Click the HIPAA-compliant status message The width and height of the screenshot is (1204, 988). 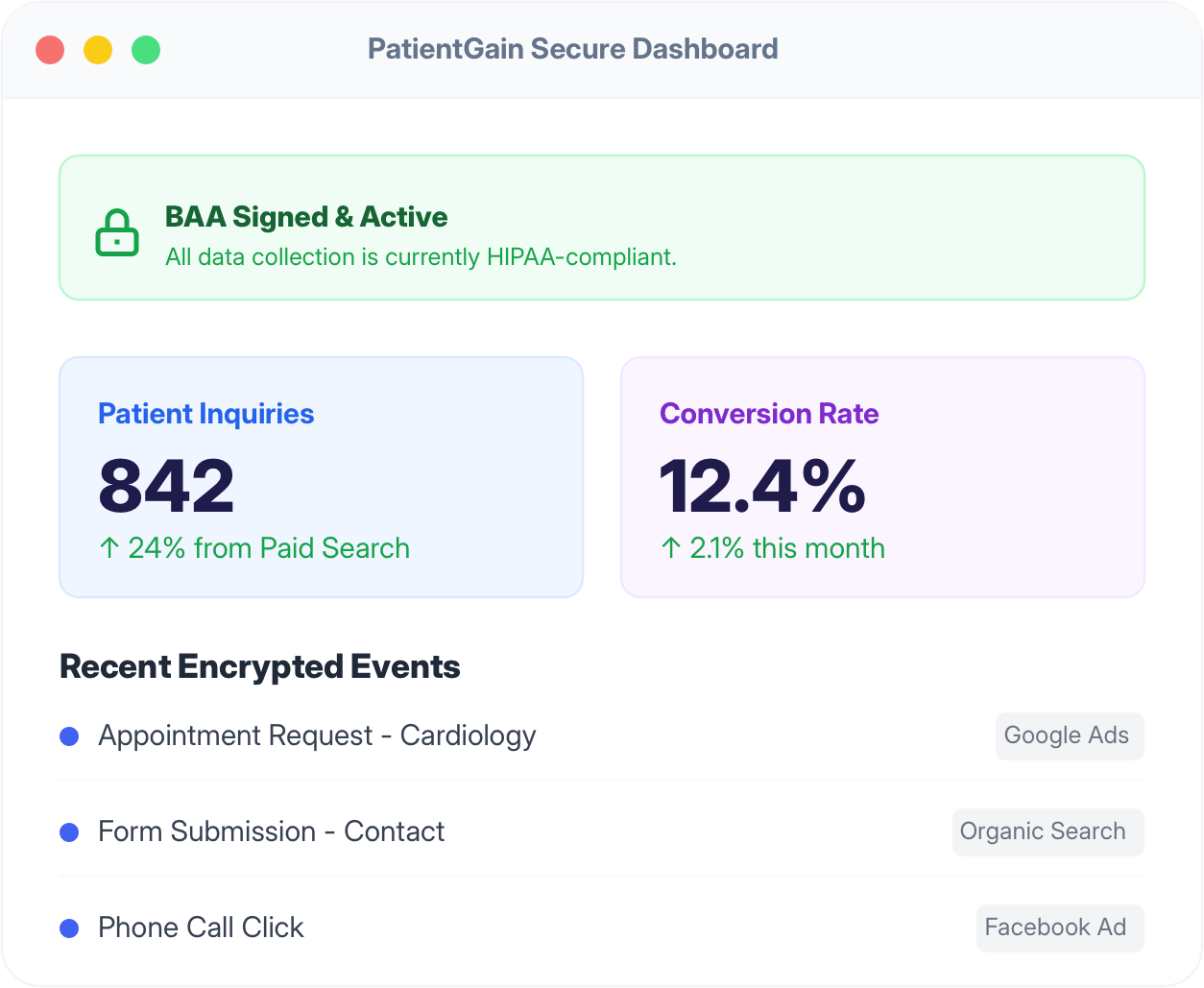coord(421,257)
